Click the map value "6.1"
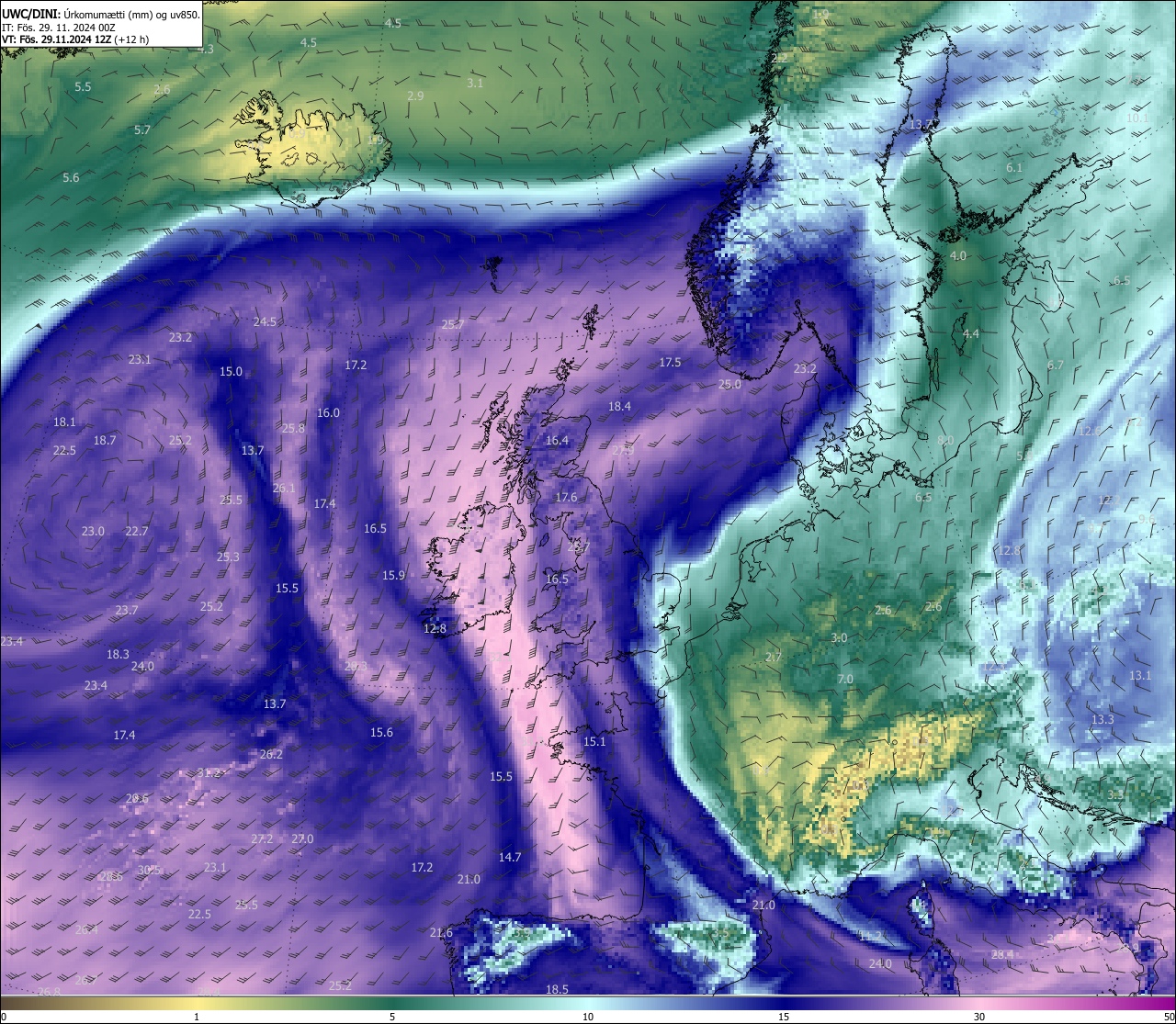1176x1024 pixels. (x=1014, y=168)
